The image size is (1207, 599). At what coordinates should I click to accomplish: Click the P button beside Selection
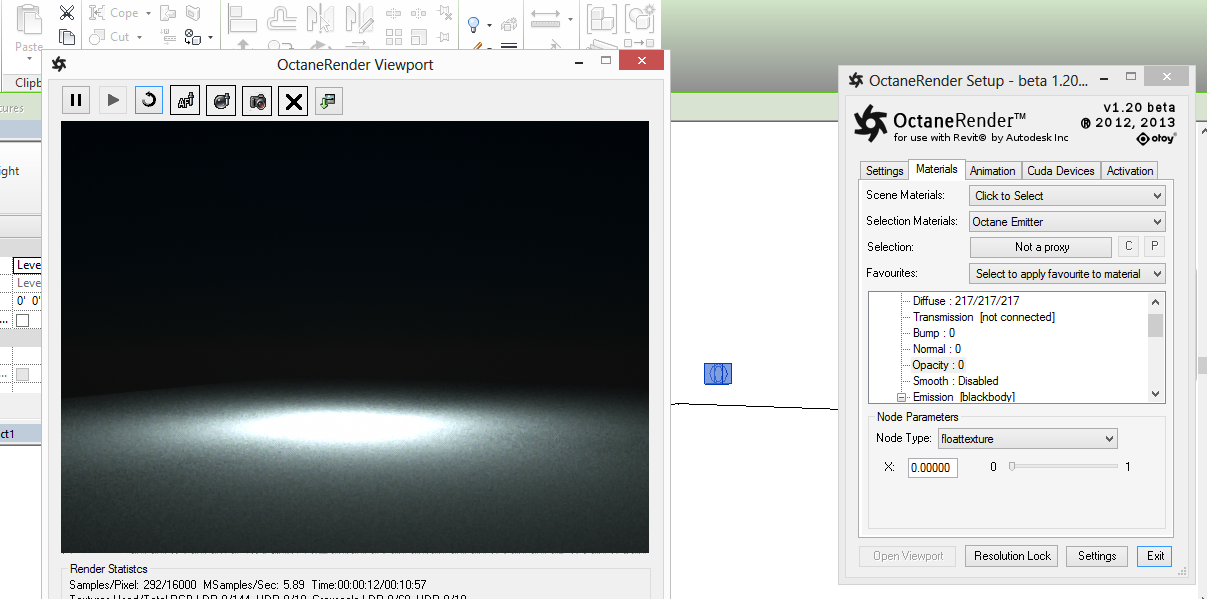coord(1154,247)
